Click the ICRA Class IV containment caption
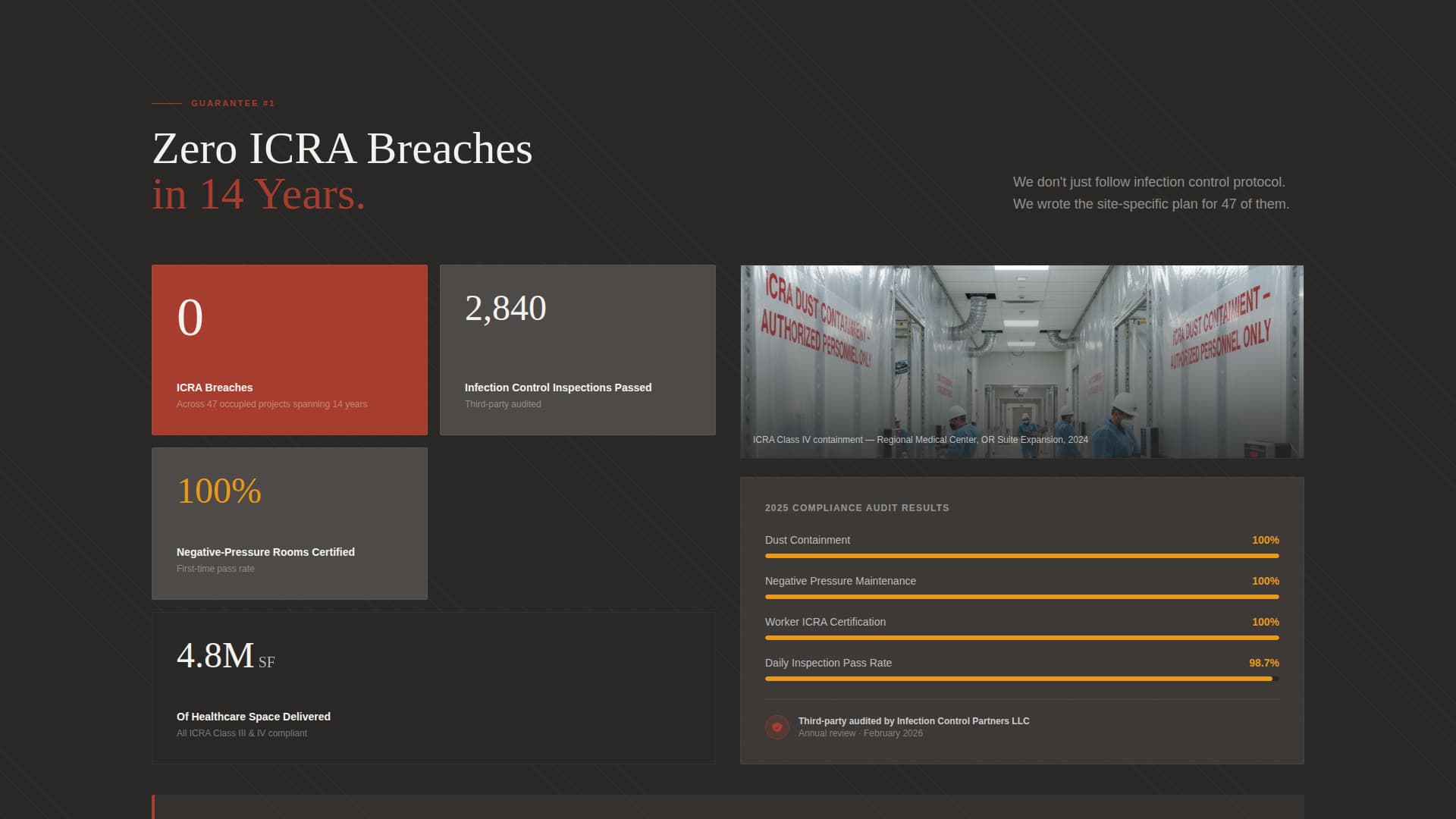This screenshot has height=819, width=1456. point(921,440)
